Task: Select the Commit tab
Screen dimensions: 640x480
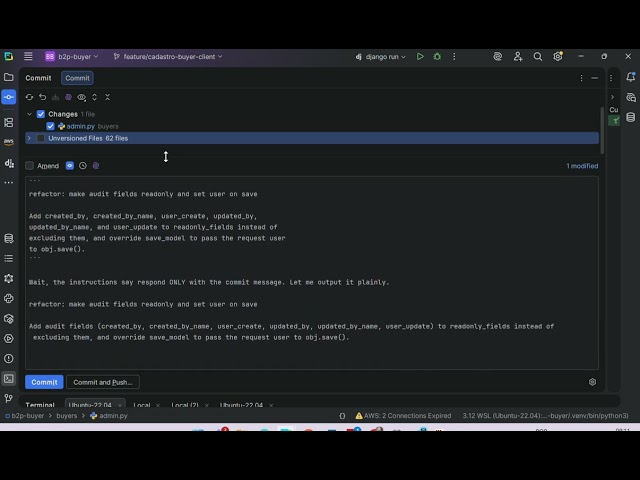Action: tap(77, 78)
